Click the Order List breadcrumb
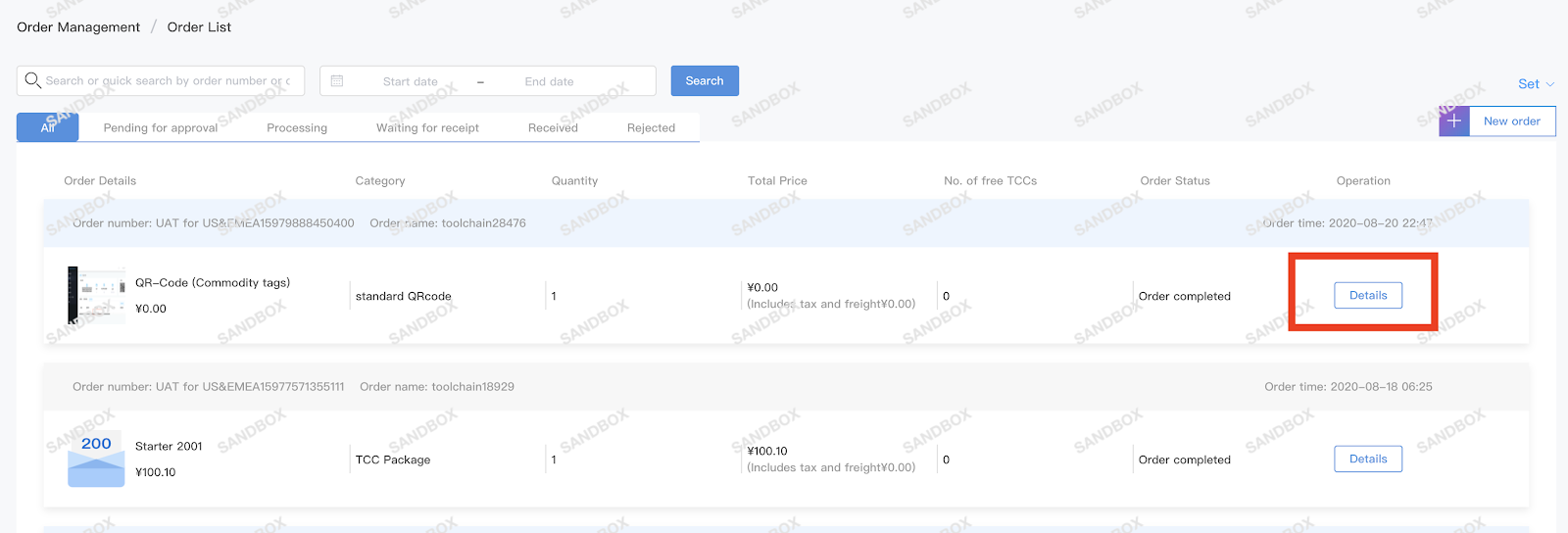The image size is (1568, 533). click(x=199, y=27)
